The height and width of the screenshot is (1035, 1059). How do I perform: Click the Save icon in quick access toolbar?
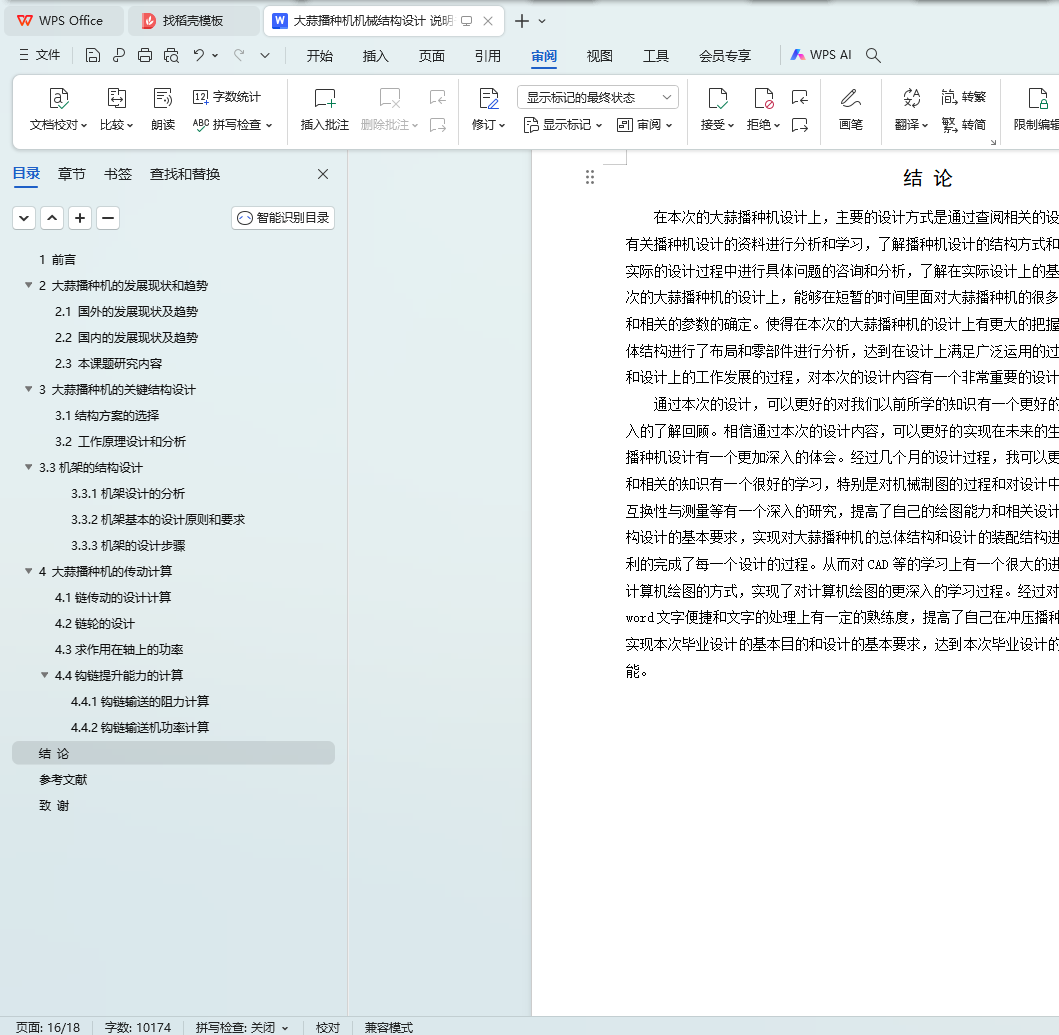pos(93,55)
